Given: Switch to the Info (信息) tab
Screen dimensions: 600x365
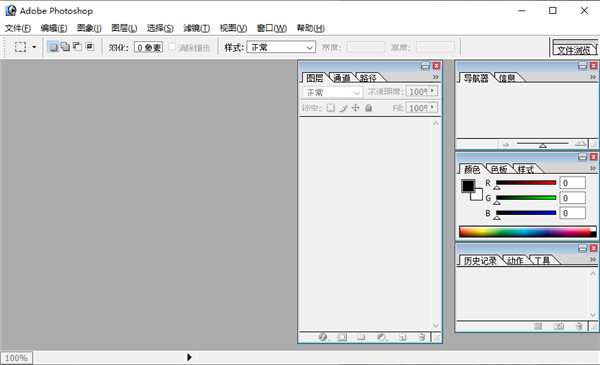Looking at the screenshot, I should pyautogui.click(x=507, y=78).
